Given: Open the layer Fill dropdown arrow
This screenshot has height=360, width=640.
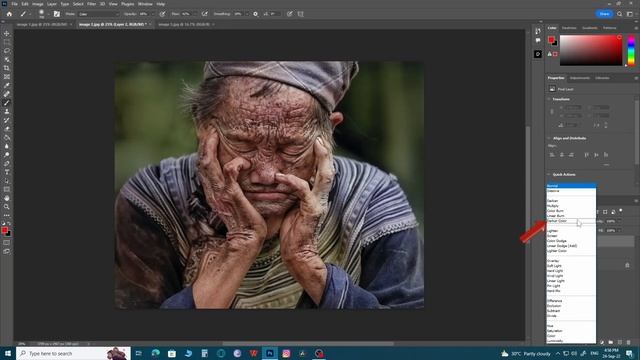Looking at the screenshot, I should (619, 231).
